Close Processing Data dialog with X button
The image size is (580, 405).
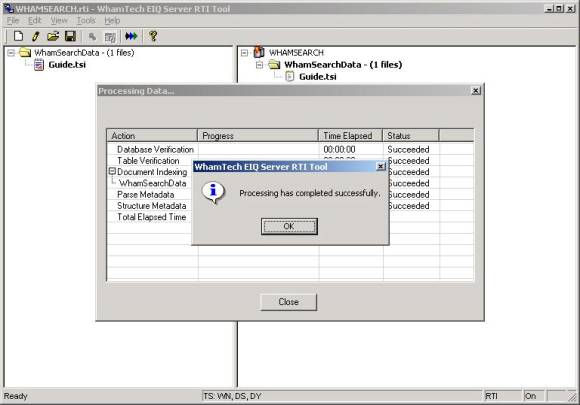coord(476,91)
